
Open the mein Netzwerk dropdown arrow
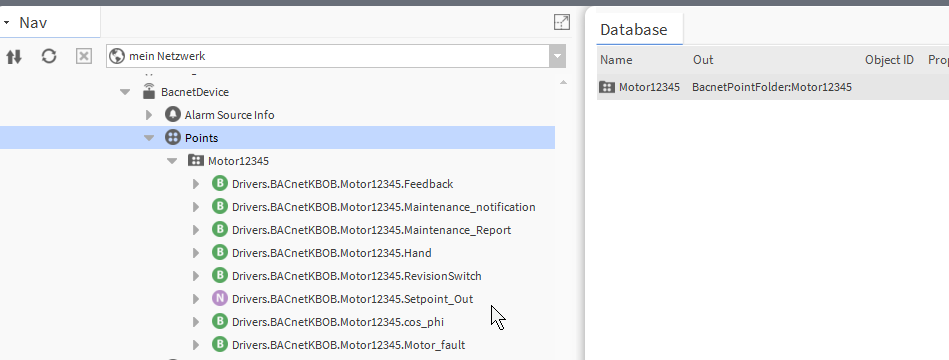coord(557,56)
